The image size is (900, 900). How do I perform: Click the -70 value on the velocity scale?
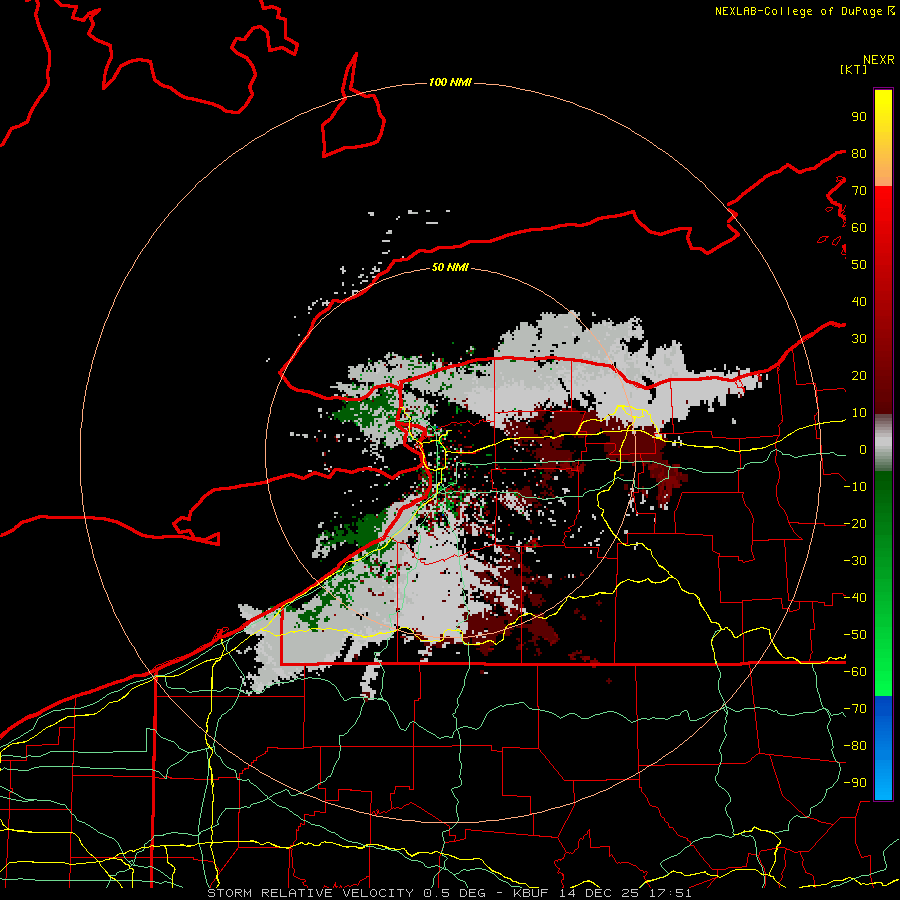[x=855, y=709]
